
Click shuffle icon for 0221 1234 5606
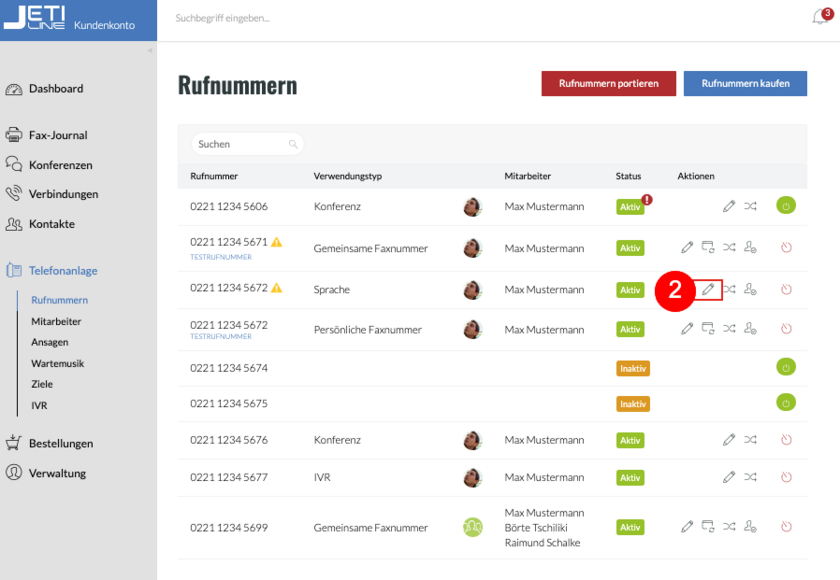coord(751,206)
